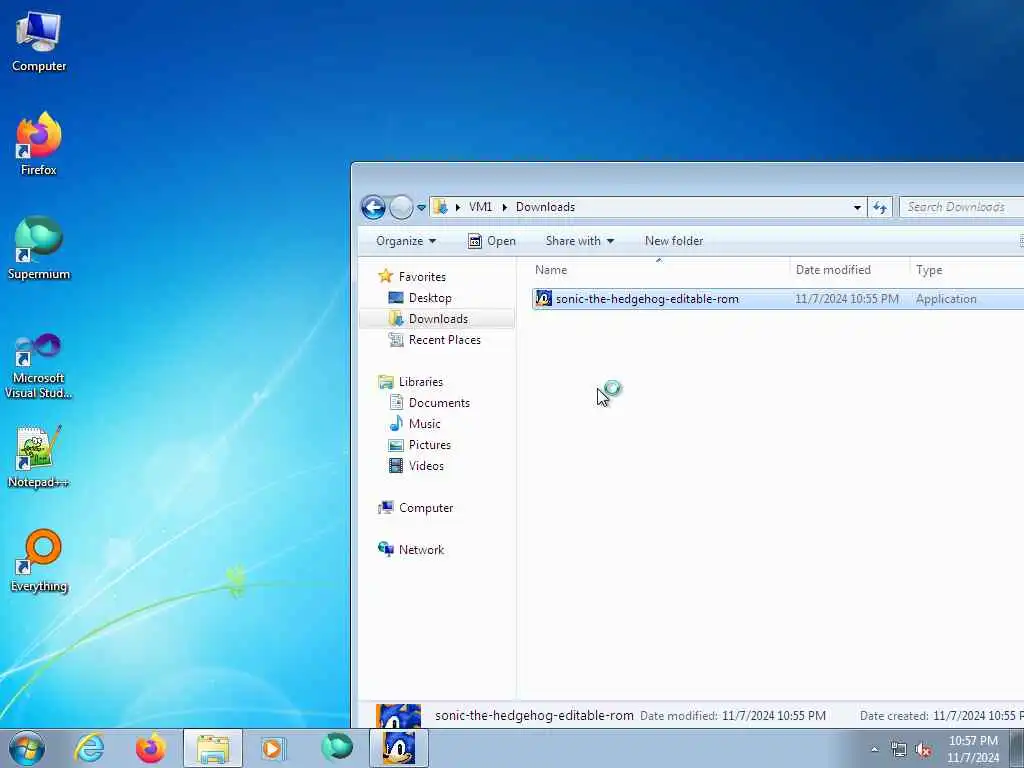
Task: Open the Music library
Action: click(424, 424)
